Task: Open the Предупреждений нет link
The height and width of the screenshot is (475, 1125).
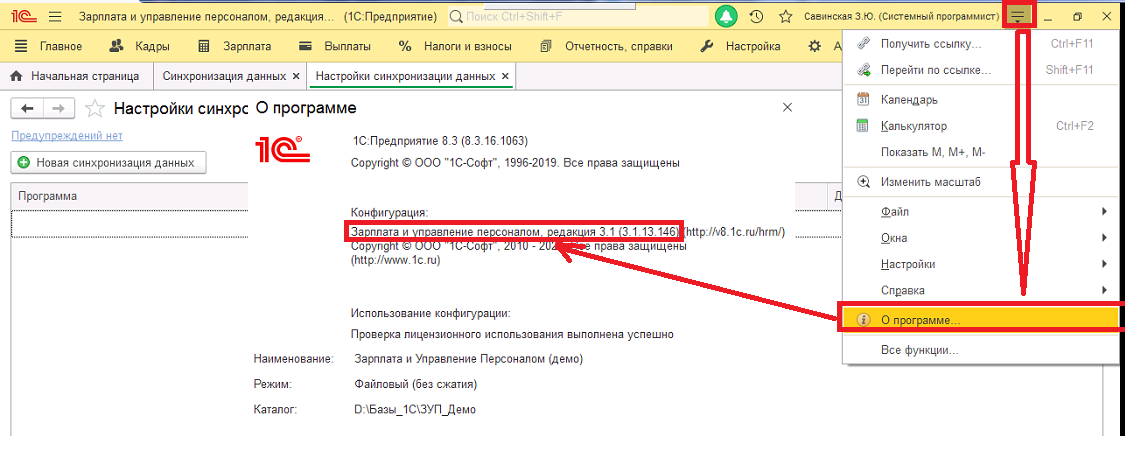Action: click(67, 135)
